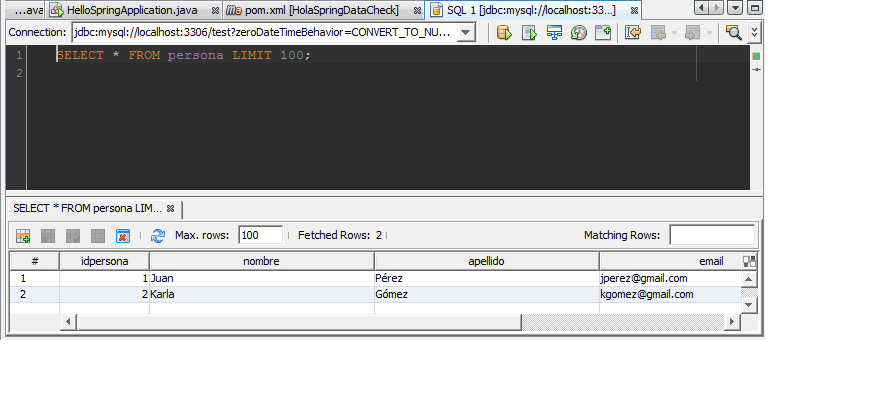Click the grayed Back navigation icon

pyautogui.click(x=658, y=33)
